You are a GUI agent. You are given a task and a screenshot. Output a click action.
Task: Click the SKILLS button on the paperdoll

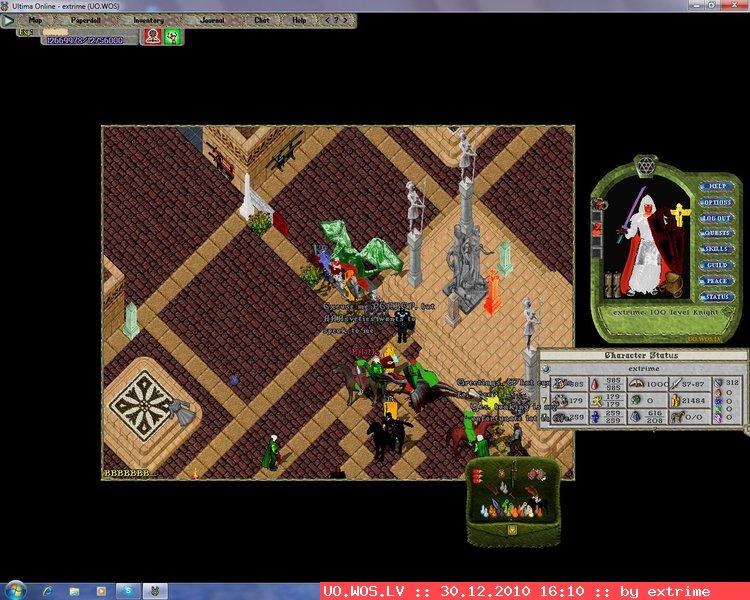(x=717, y=249)
